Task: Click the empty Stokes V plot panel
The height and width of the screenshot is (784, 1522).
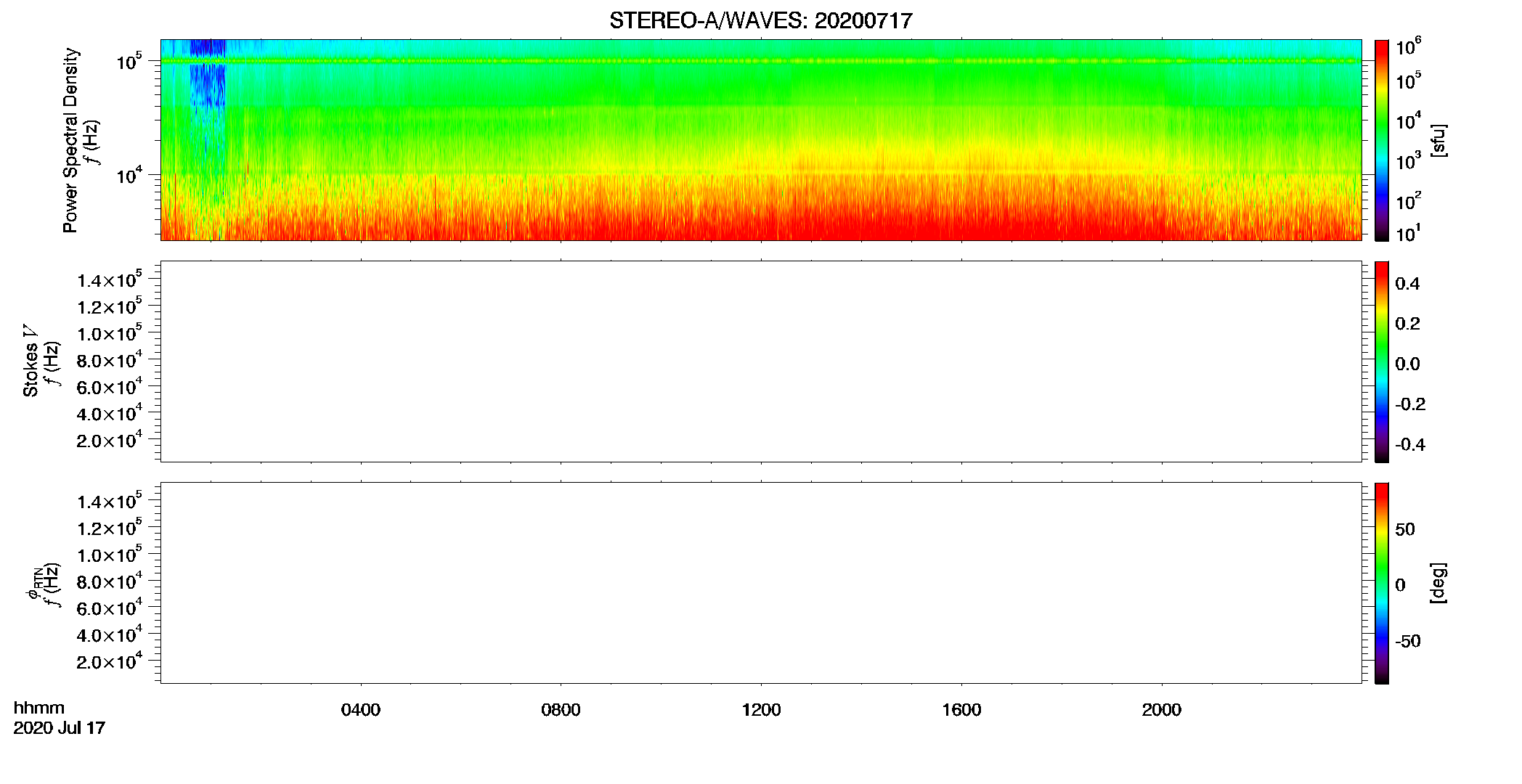Action: coord(761,362)
